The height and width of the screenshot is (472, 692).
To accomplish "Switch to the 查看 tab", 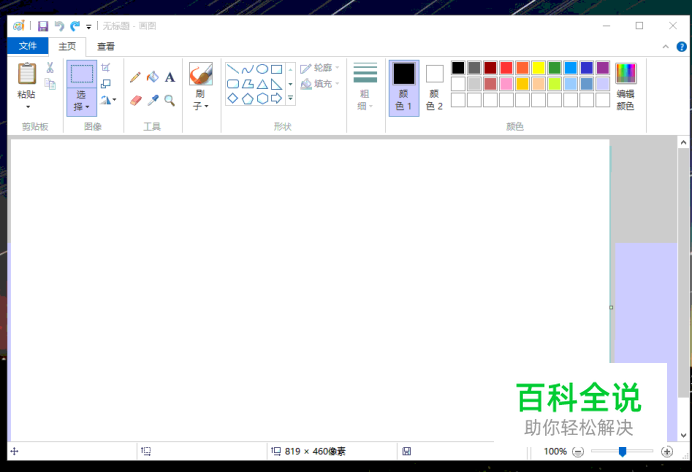I will coord(105,46).
